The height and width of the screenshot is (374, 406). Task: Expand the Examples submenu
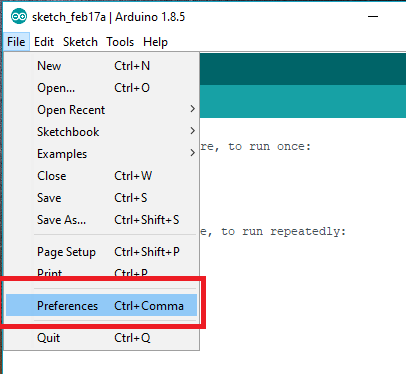click(x=101, y=154)
